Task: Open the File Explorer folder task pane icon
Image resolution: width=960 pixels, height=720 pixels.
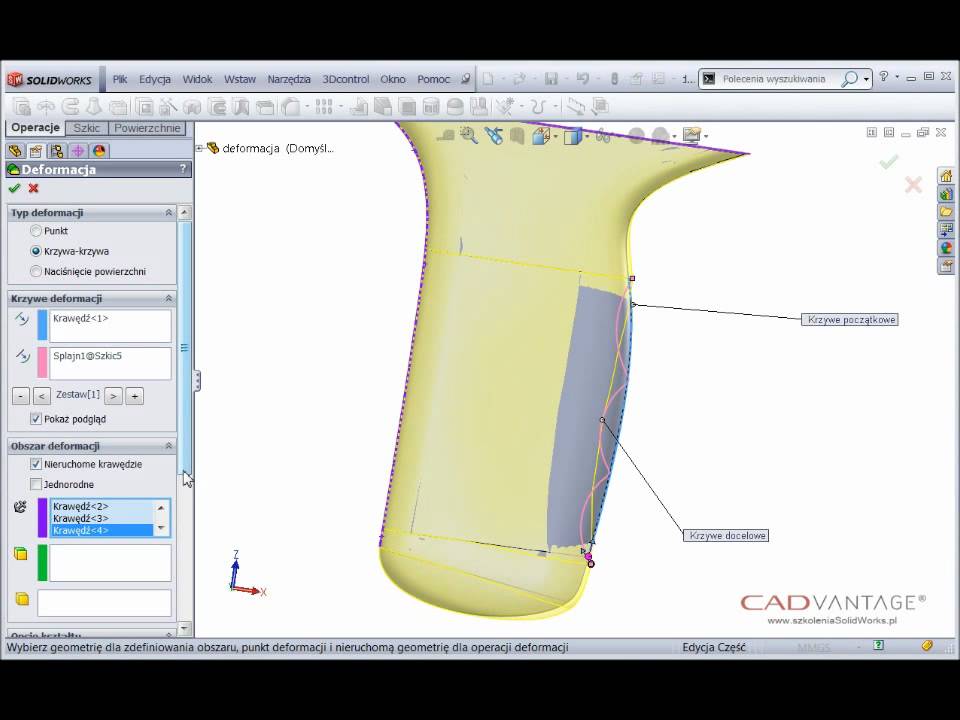Action: click(x=946, y=212)
